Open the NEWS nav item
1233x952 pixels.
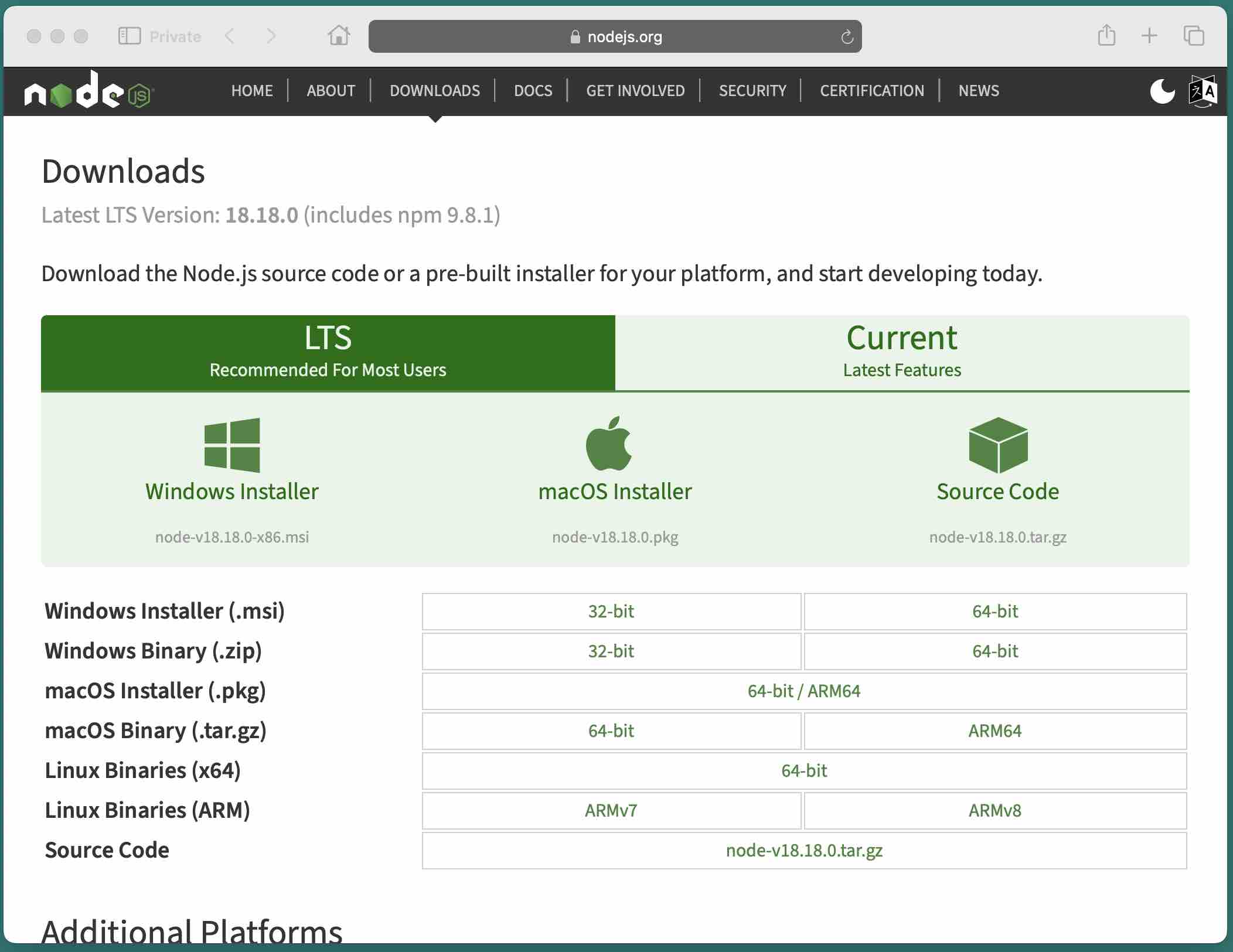pos(979,91)
